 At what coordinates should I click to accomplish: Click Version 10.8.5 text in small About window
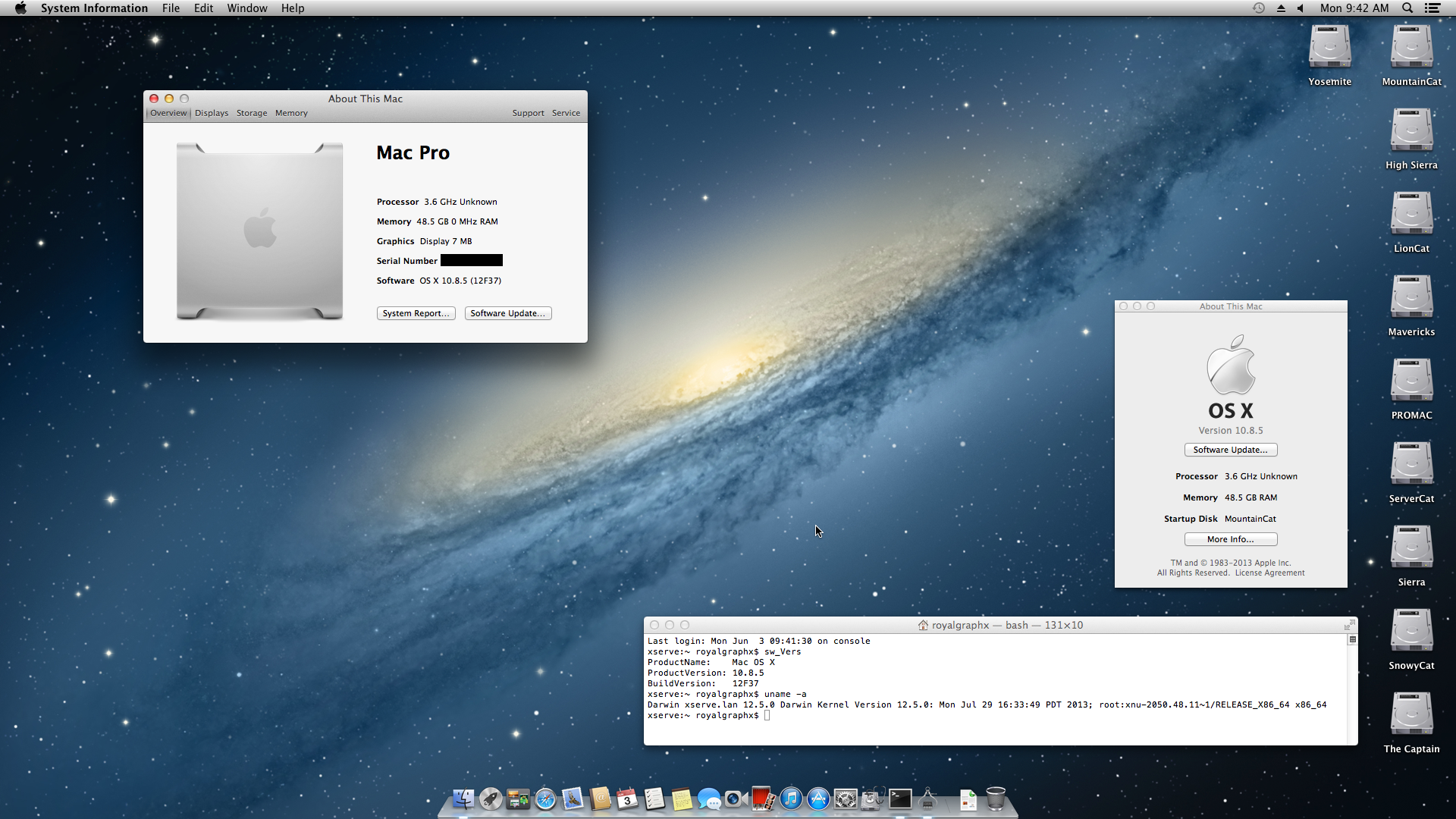(1230, 430)
